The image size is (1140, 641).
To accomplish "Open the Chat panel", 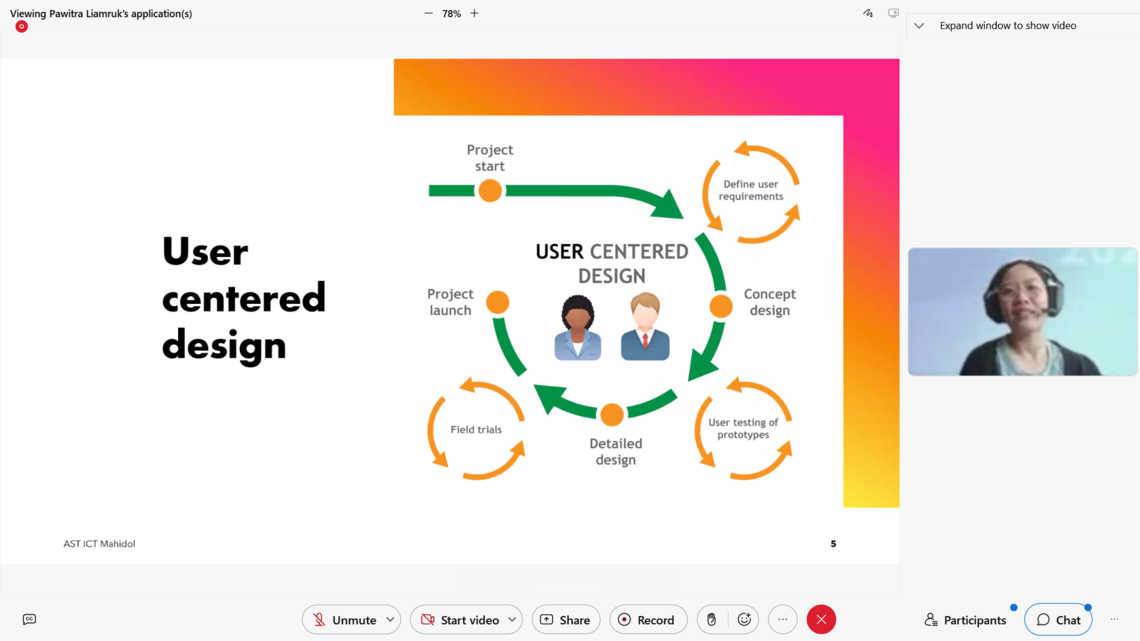I will [x=1058, y=620].
